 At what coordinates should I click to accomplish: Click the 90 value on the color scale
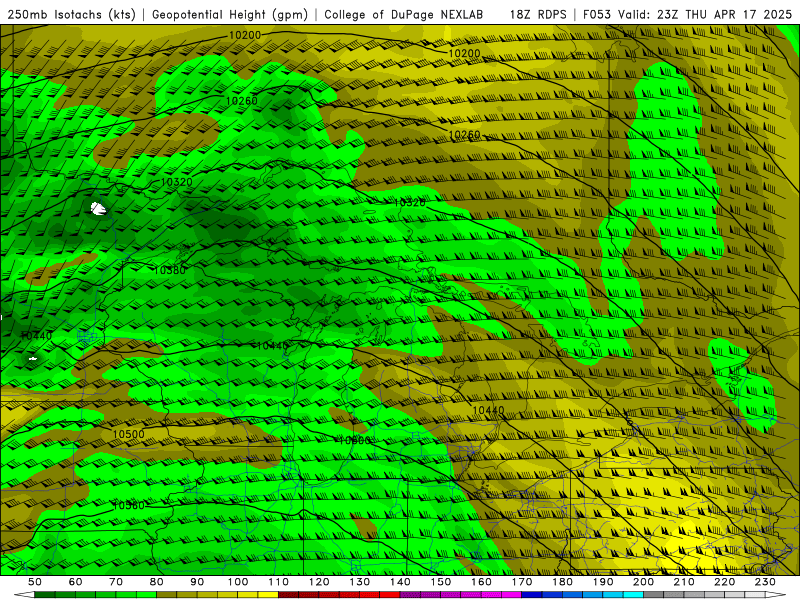(197, 582)
